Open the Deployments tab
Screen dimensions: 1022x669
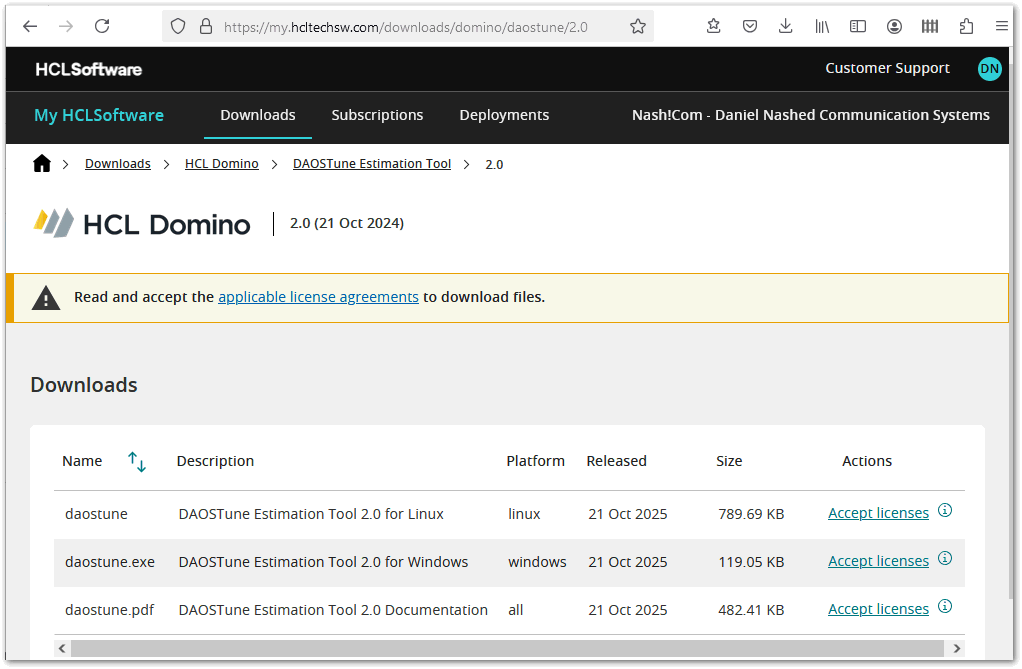(504, 115)
